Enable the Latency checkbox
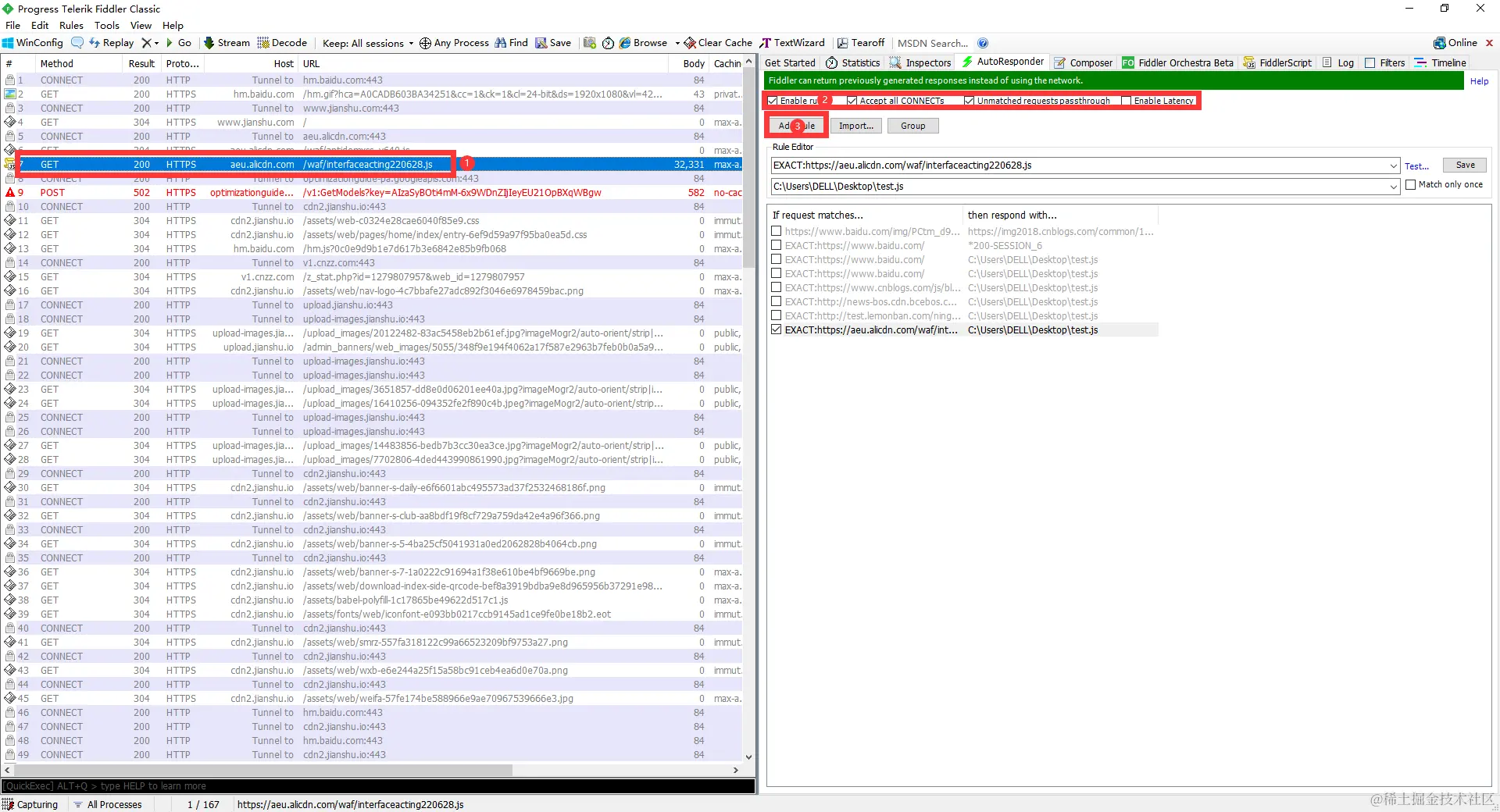1500x812 pixels. pos(1127,101)
